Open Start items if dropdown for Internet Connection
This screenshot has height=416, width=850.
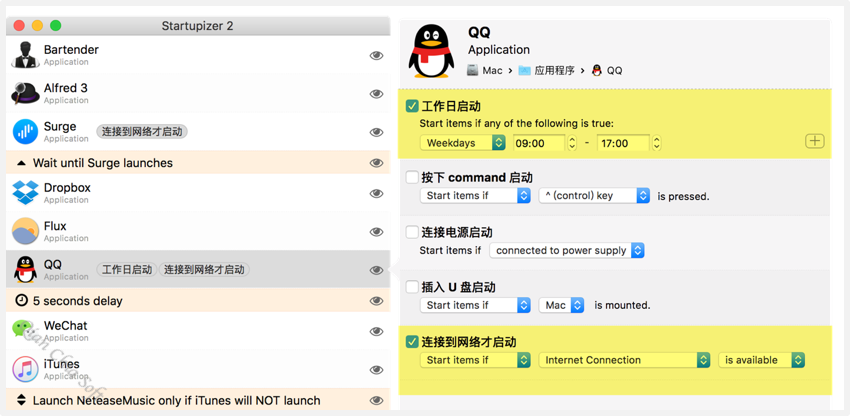475,360
